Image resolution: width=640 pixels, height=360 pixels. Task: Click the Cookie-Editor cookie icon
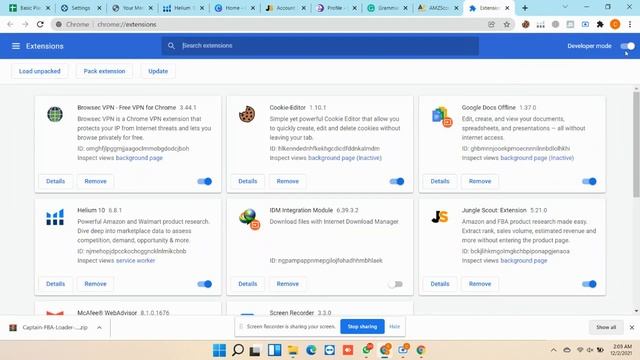pyautogui.click(x=247, y=114)
